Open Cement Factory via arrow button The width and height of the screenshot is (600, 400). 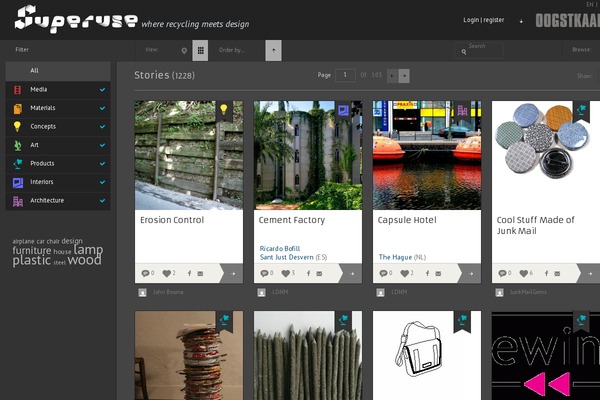pyautogui.click(x=352, y=274)
